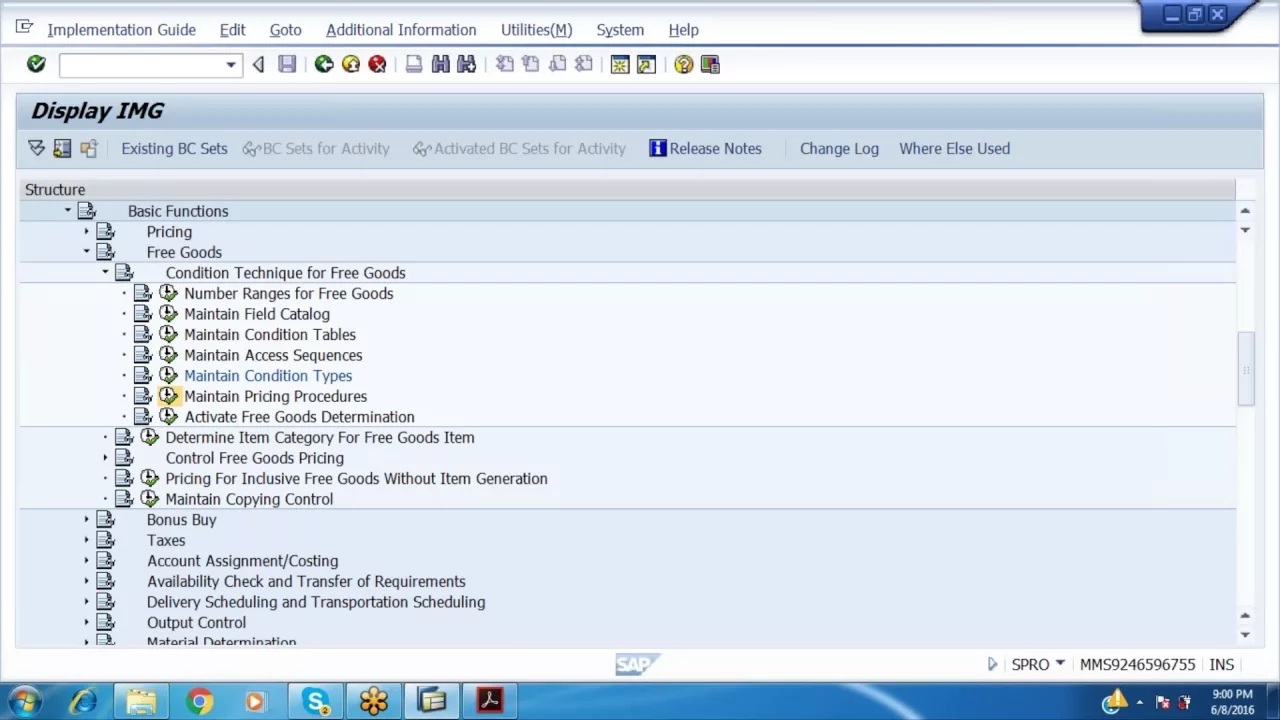Select Availability Check and Transfer of Requirements
Image resolution: width=1280 pixels, height=720 pixels.
click(x=306, y=581)
